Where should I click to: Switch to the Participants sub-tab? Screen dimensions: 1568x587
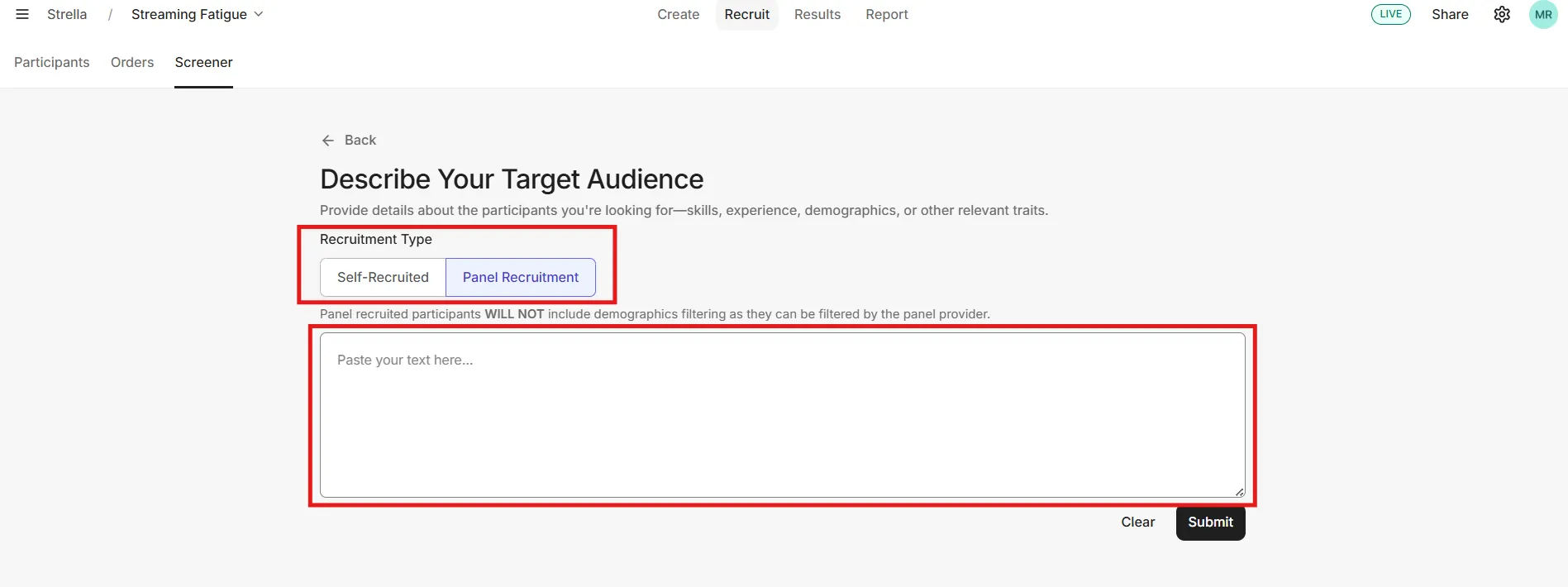[52, 62]
